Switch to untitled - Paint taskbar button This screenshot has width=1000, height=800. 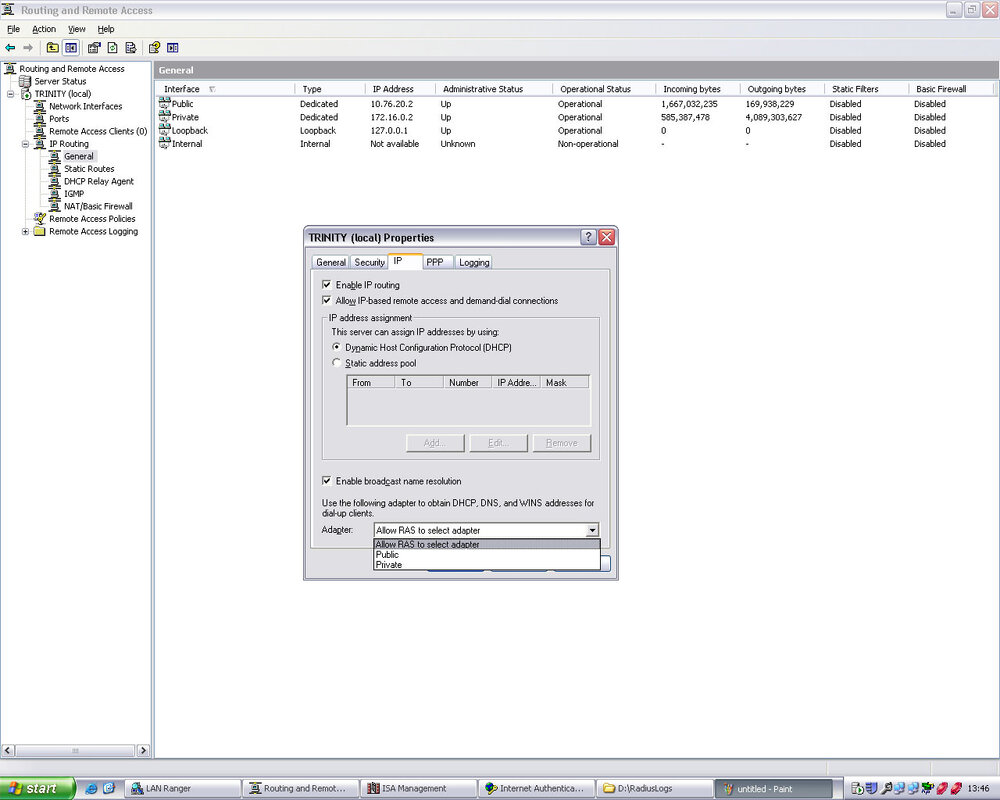[772, 789]
